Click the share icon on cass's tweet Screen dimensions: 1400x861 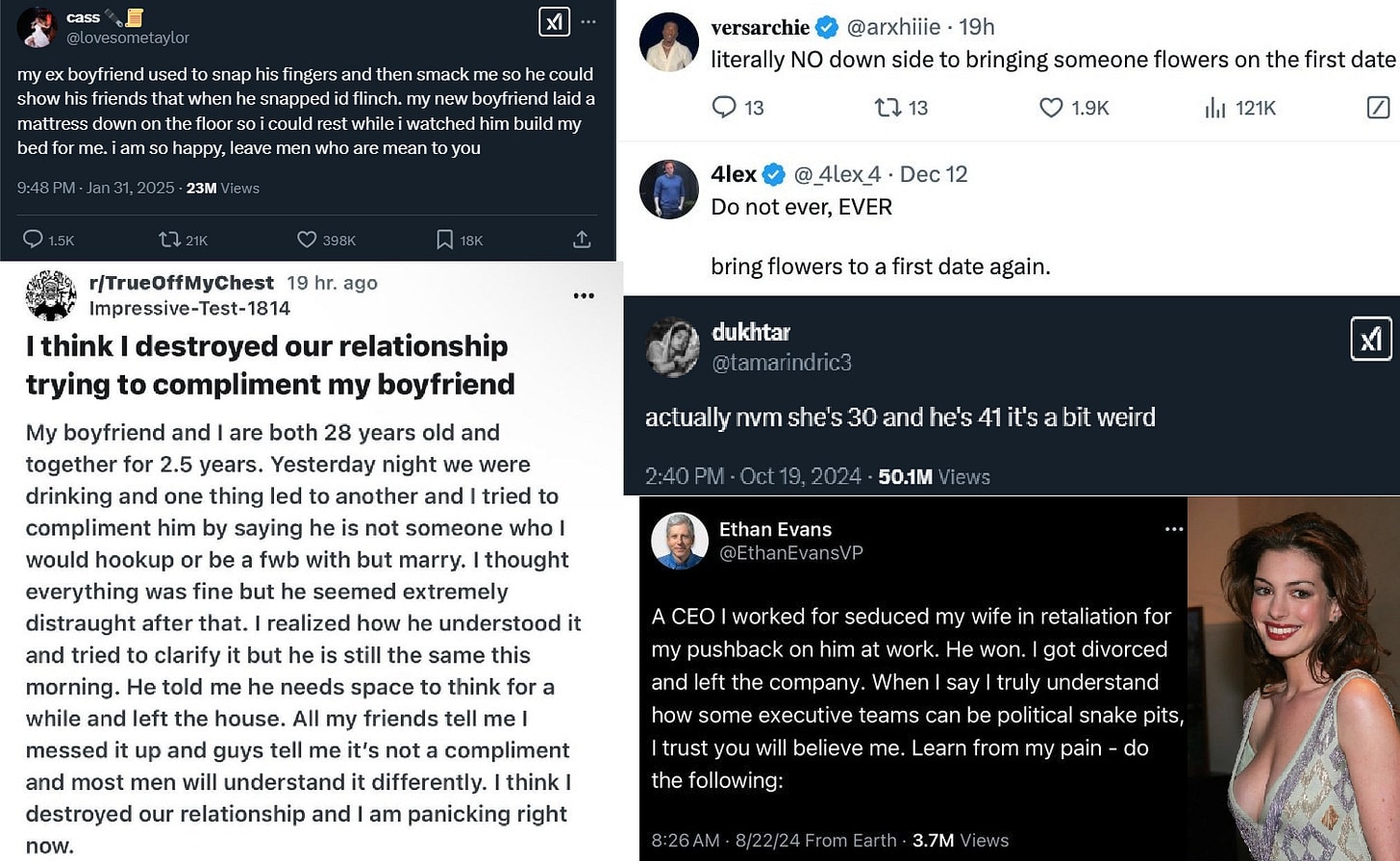pos(582,240)
